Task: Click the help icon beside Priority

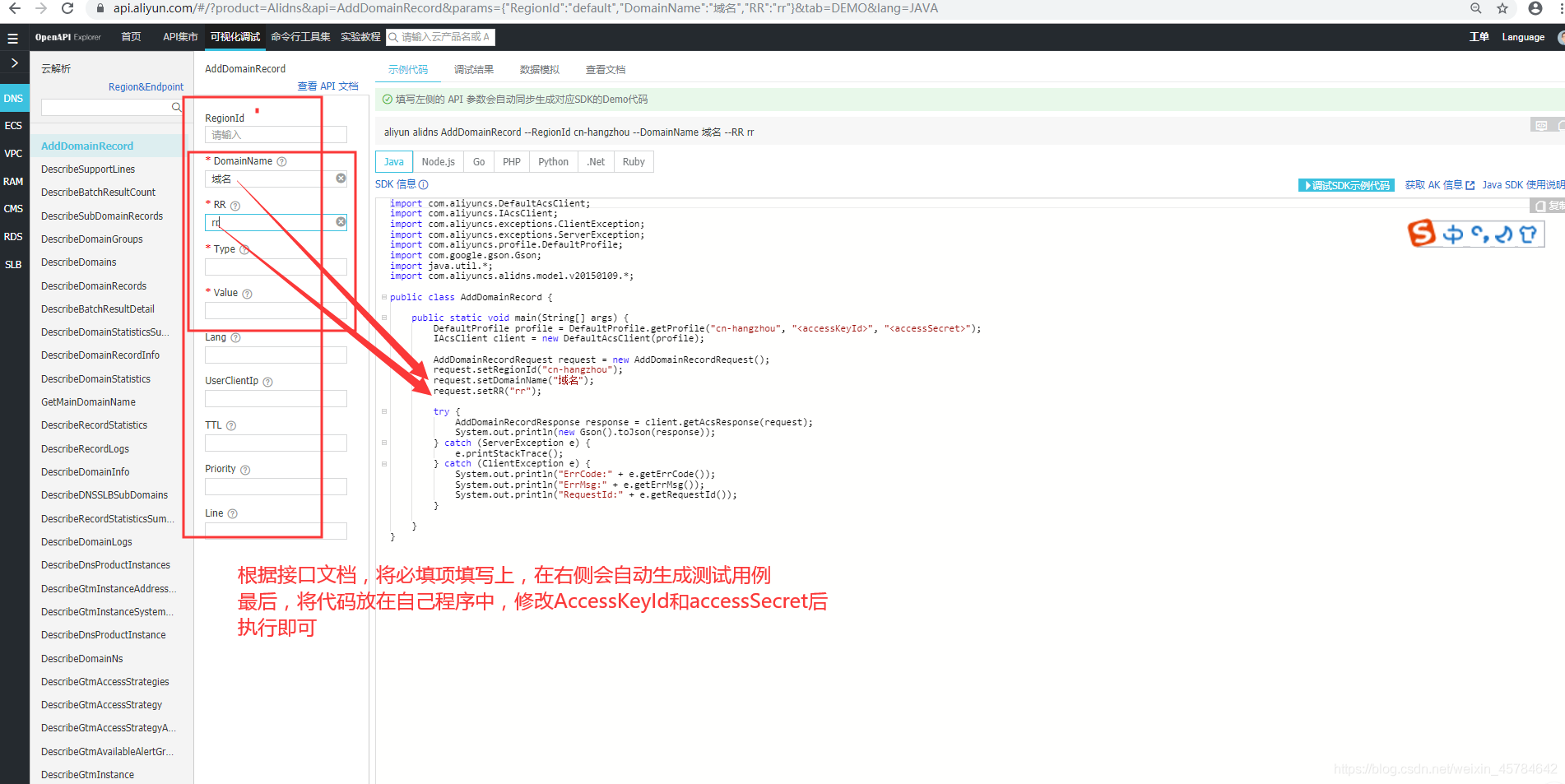Action: (245, 470)
